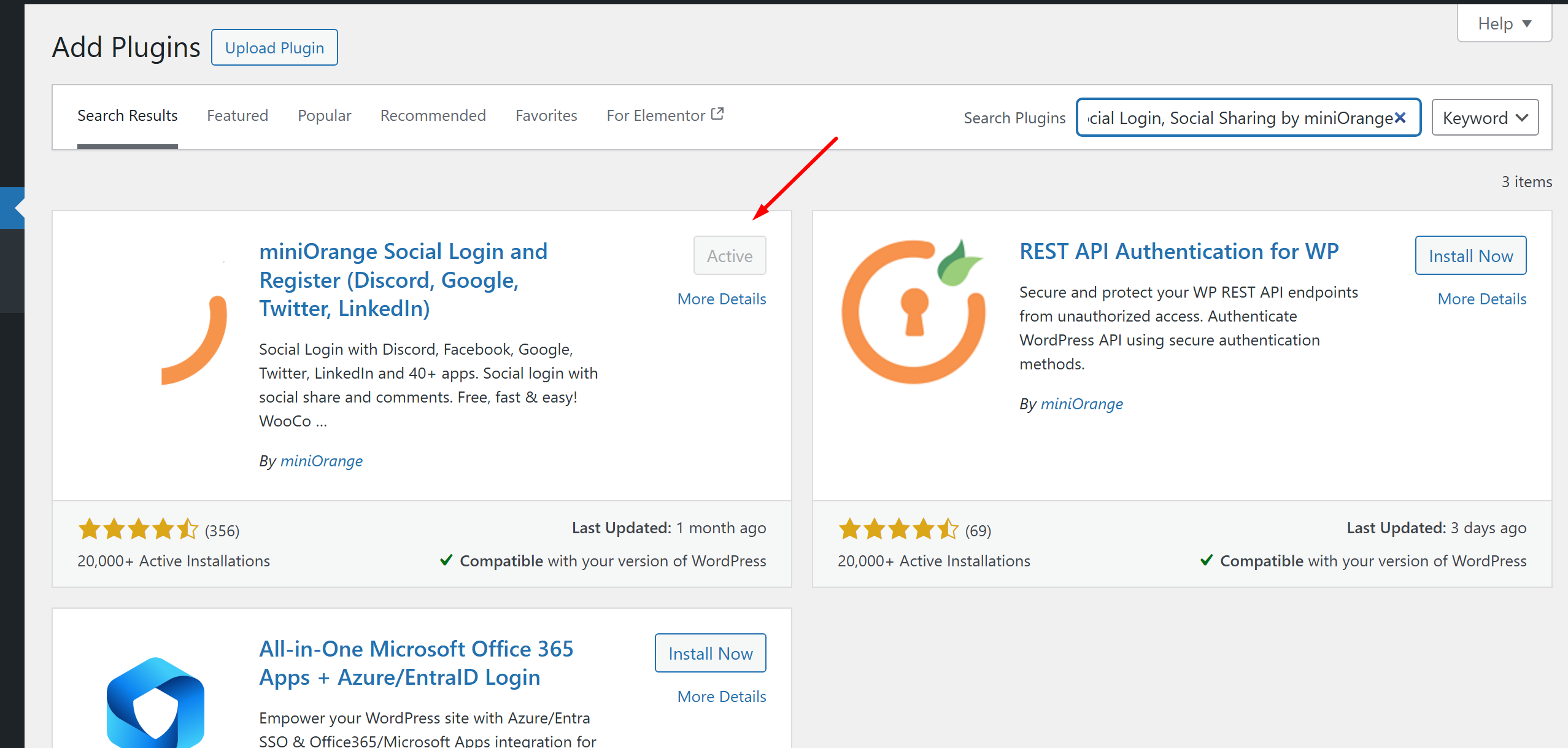Viewport: 1568px width, 748px height.
Task: Click the star rating of REST API Authentication
Action: pyautogui.click(x=898, y=529)
